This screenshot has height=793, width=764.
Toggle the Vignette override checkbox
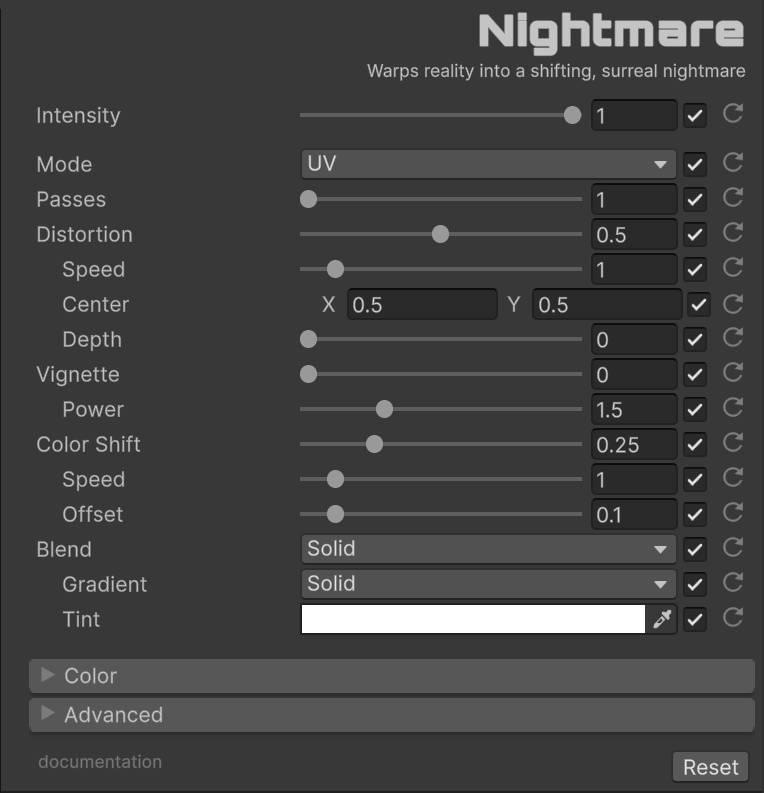695,374
